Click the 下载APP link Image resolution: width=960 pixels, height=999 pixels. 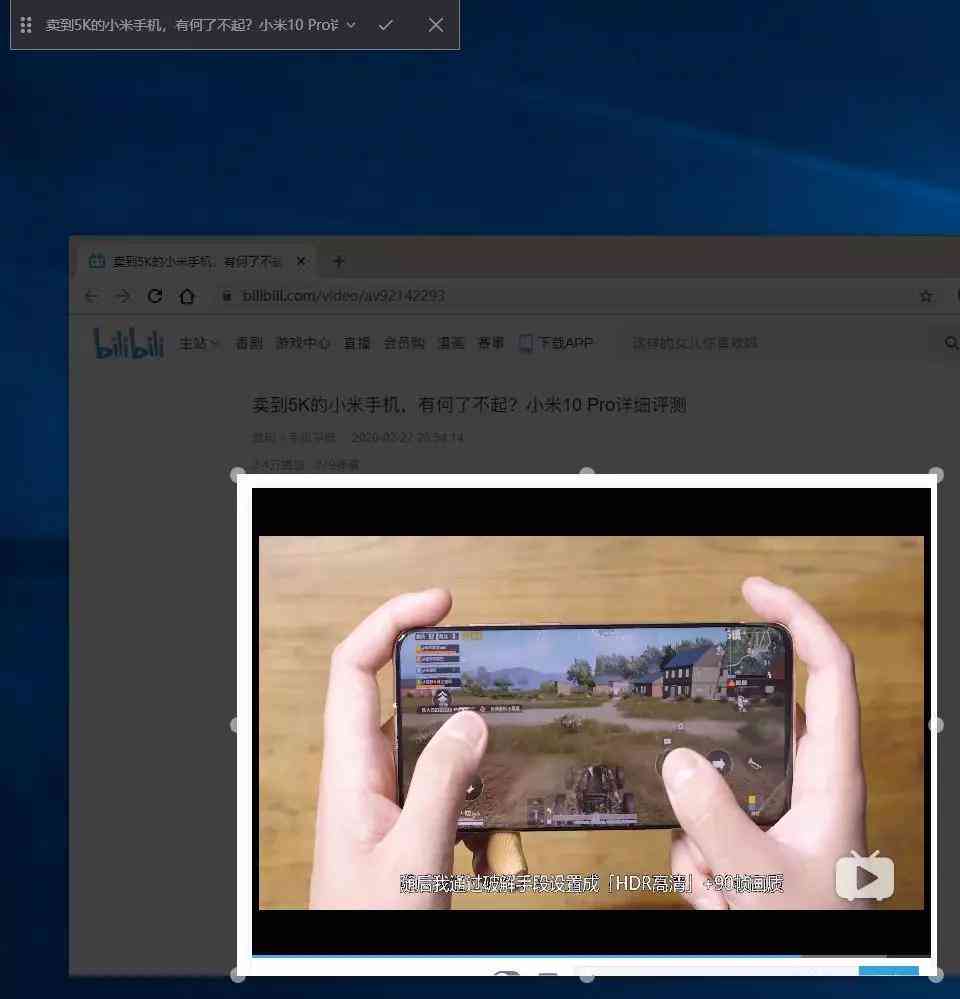[x=556, y=343]
